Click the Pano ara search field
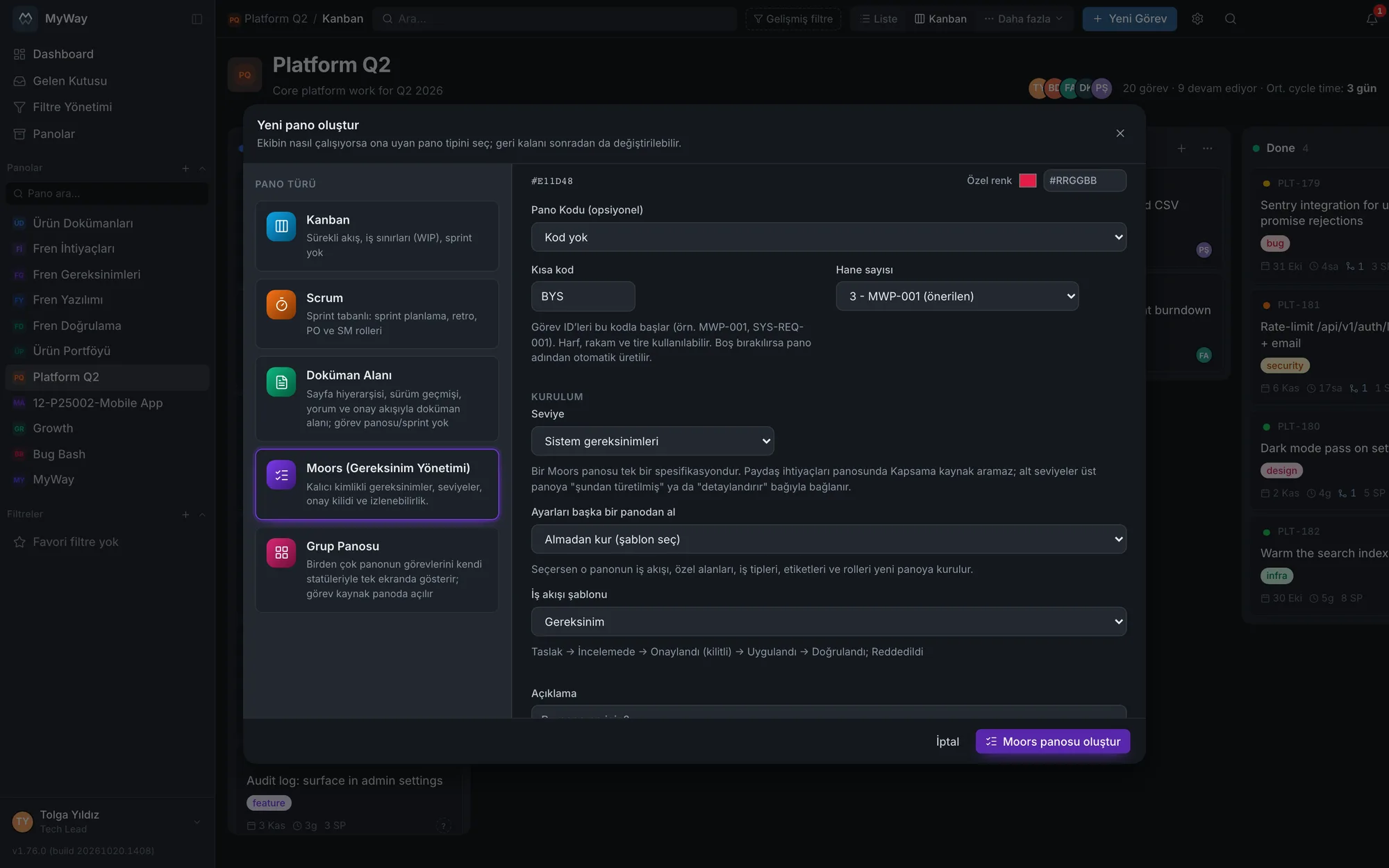Viewport: 1389px width, 868px height. point(108,194)
